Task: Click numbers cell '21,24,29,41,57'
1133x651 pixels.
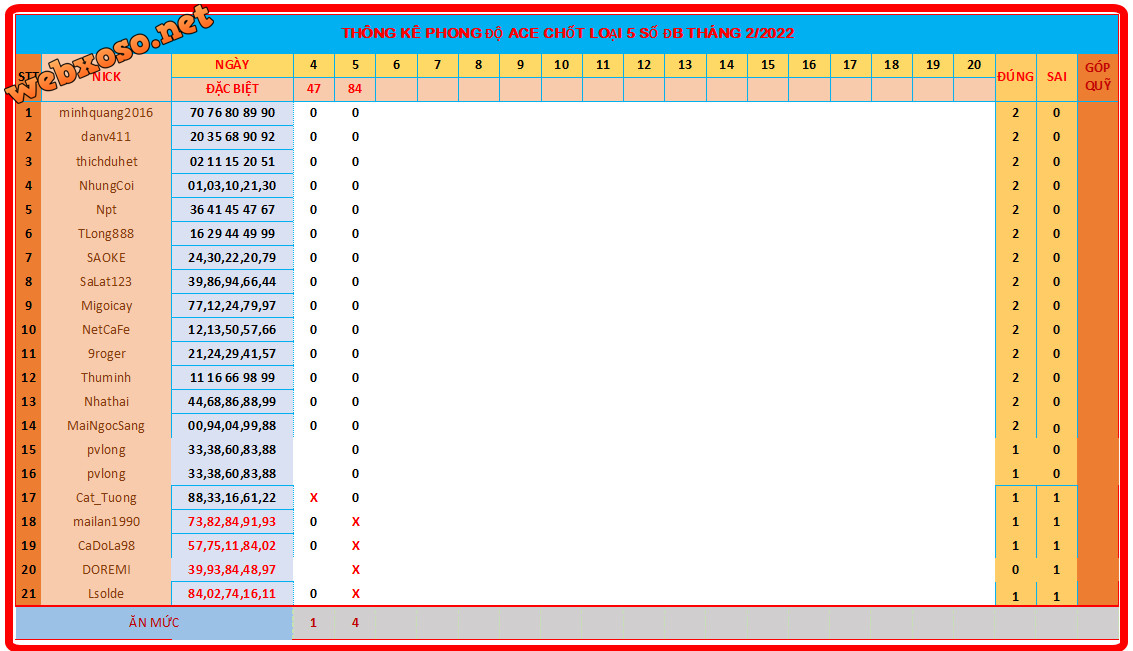Action: (x=232, y=353)
